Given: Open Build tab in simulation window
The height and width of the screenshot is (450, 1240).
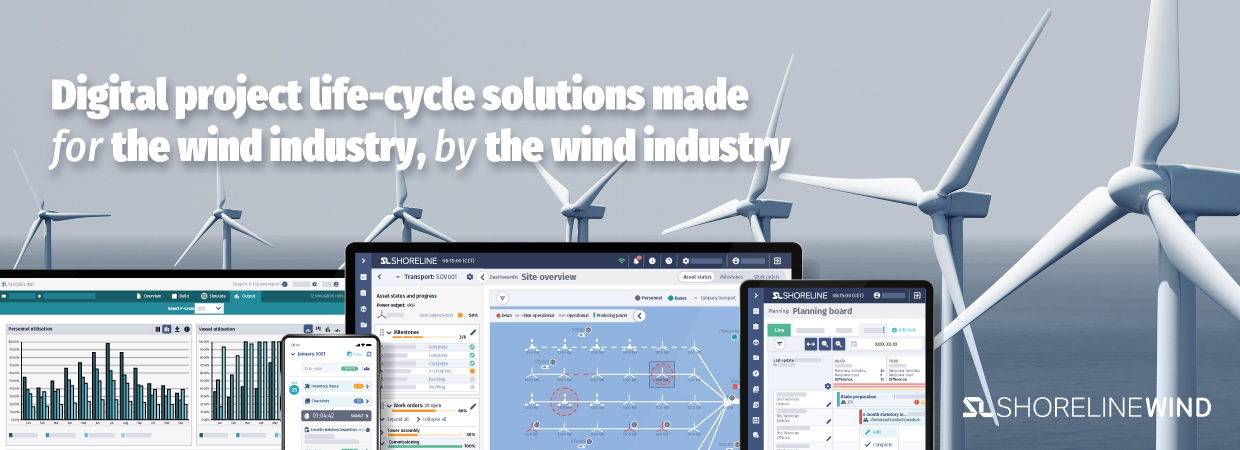Looking at the screenshot, I should (180, 296).
